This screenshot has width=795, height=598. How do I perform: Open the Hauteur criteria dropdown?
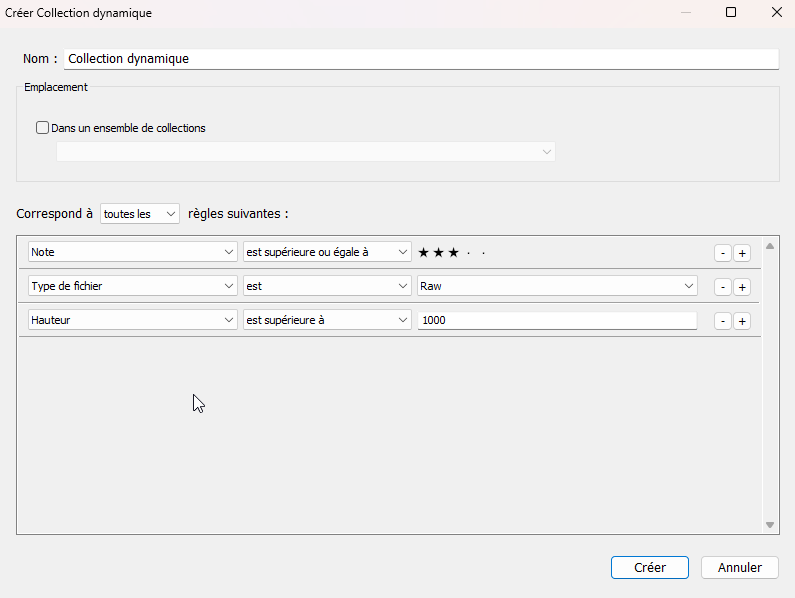[x=132, y=321]
